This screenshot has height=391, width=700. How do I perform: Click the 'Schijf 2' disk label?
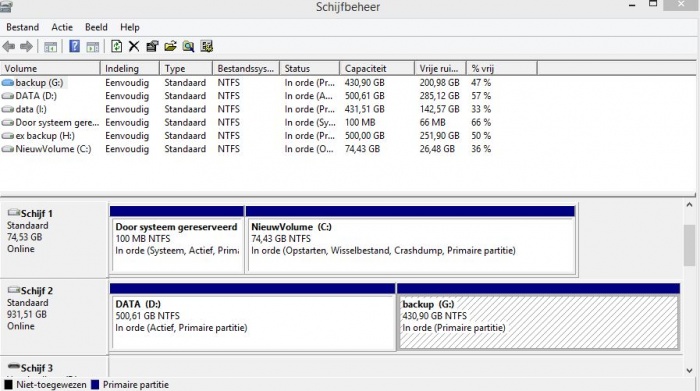coord(37,291)
